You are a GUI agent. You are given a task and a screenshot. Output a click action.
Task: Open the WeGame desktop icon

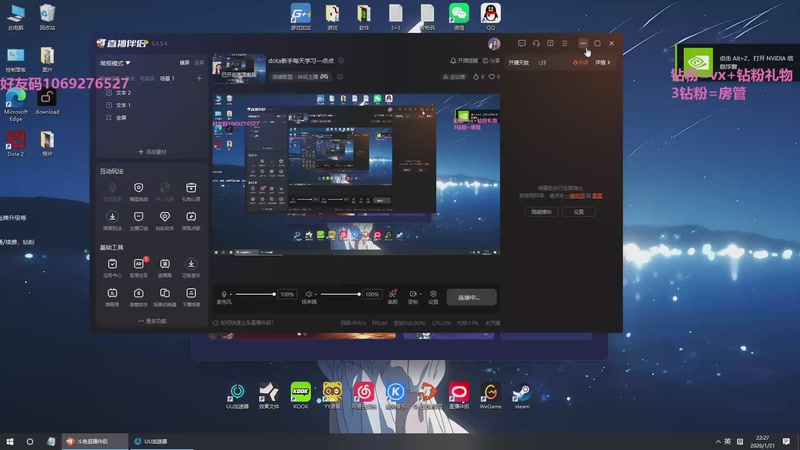coord(490,395)
